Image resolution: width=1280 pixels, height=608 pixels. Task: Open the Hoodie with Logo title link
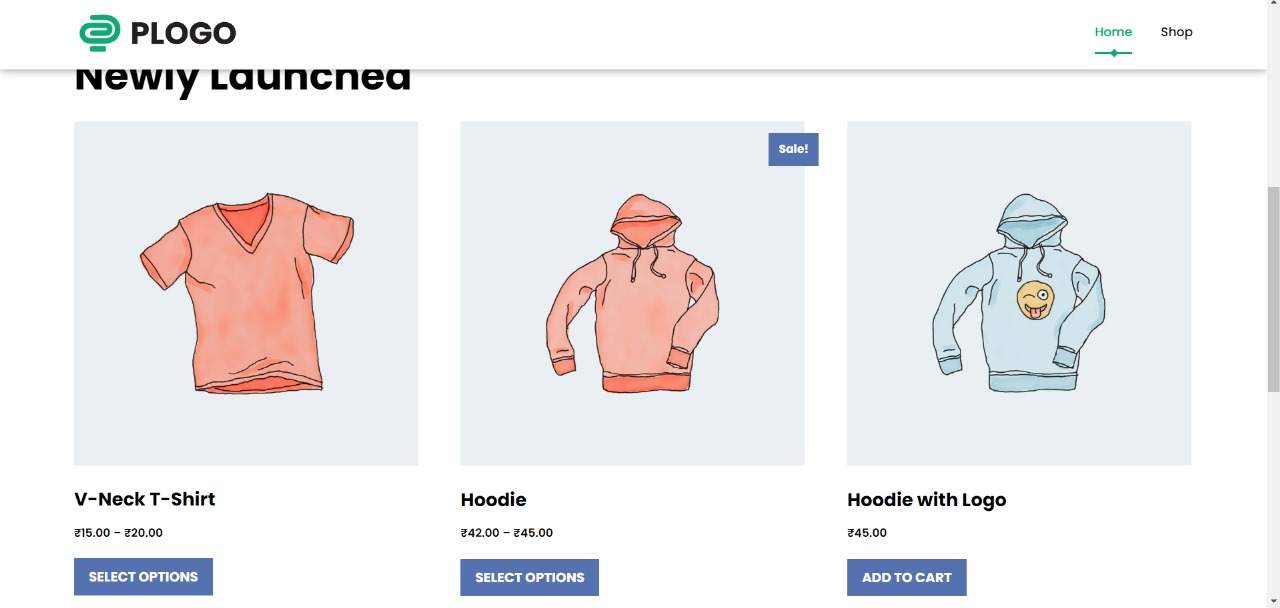[x=926, y=500]
